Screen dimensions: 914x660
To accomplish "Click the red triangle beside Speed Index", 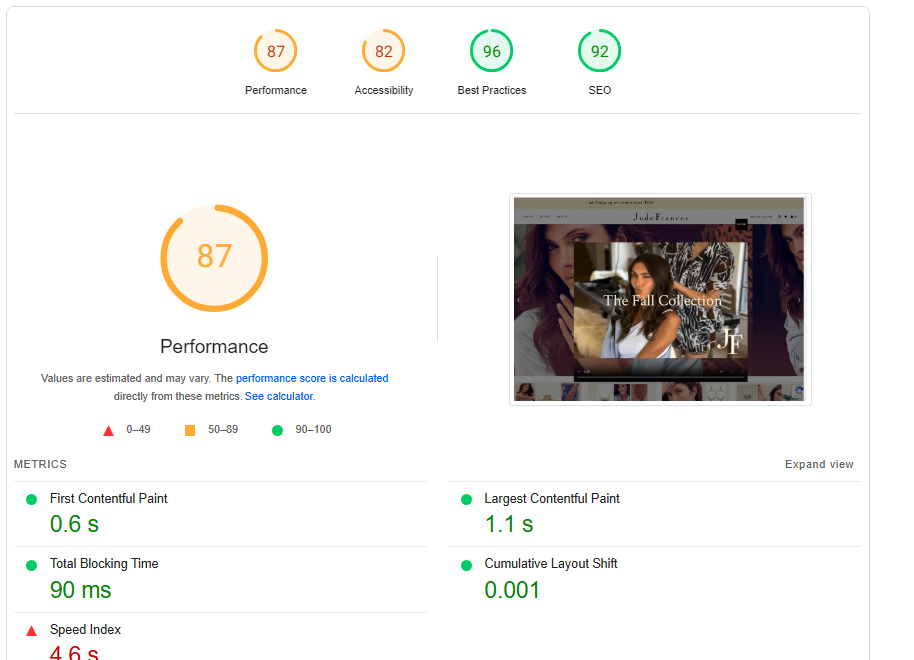I will [31, 630].
